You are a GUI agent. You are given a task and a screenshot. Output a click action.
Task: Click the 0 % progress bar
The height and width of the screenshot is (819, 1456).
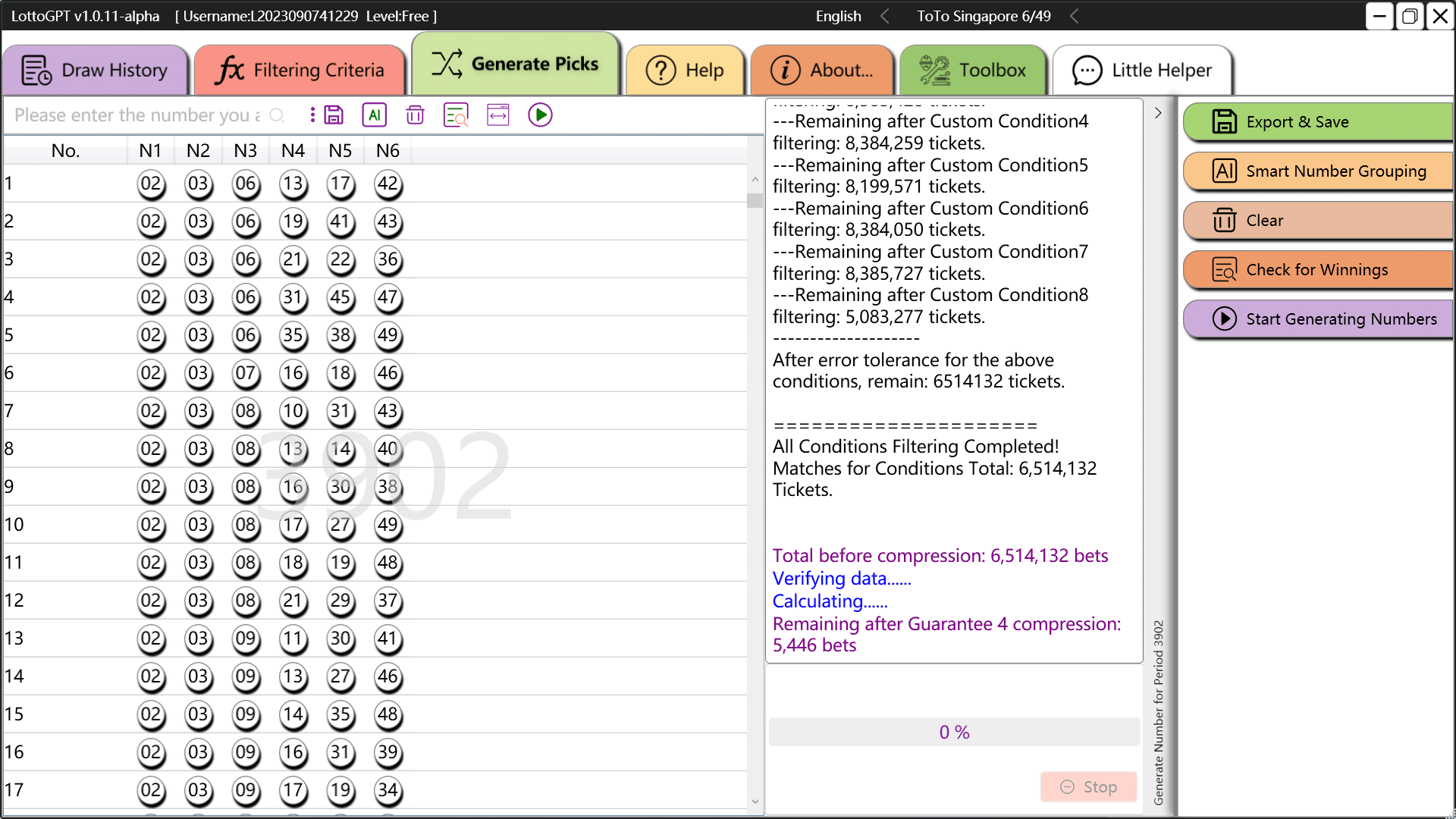954,732
